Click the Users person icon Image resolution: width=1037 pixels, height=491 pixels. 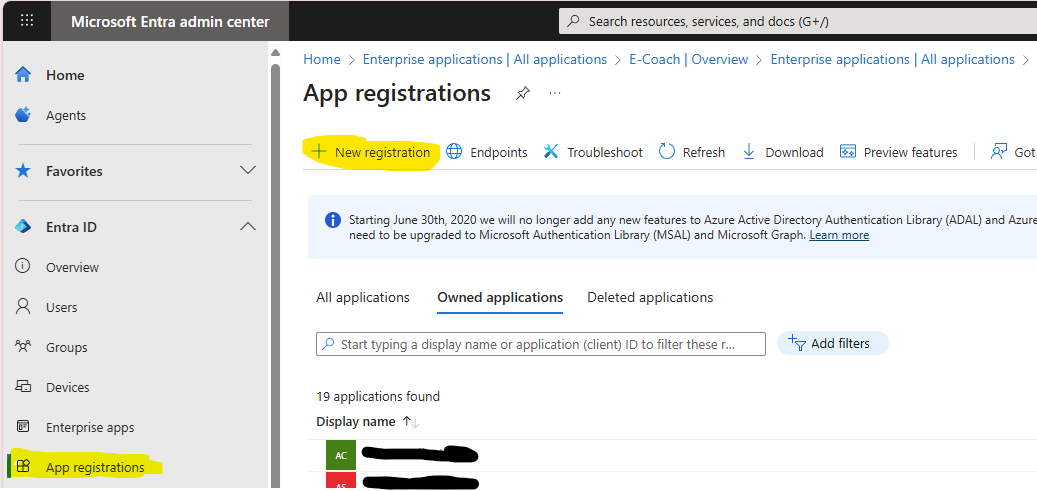23,306
